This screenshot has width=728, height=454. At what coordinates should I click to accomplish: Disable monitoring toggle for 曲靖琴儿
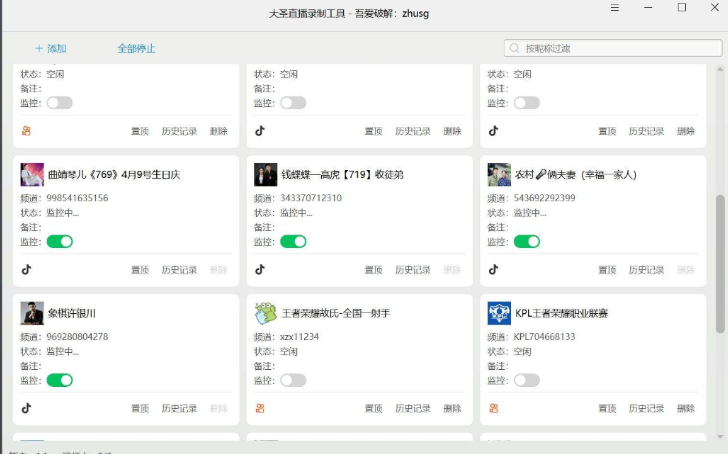(x=60, y=241)
